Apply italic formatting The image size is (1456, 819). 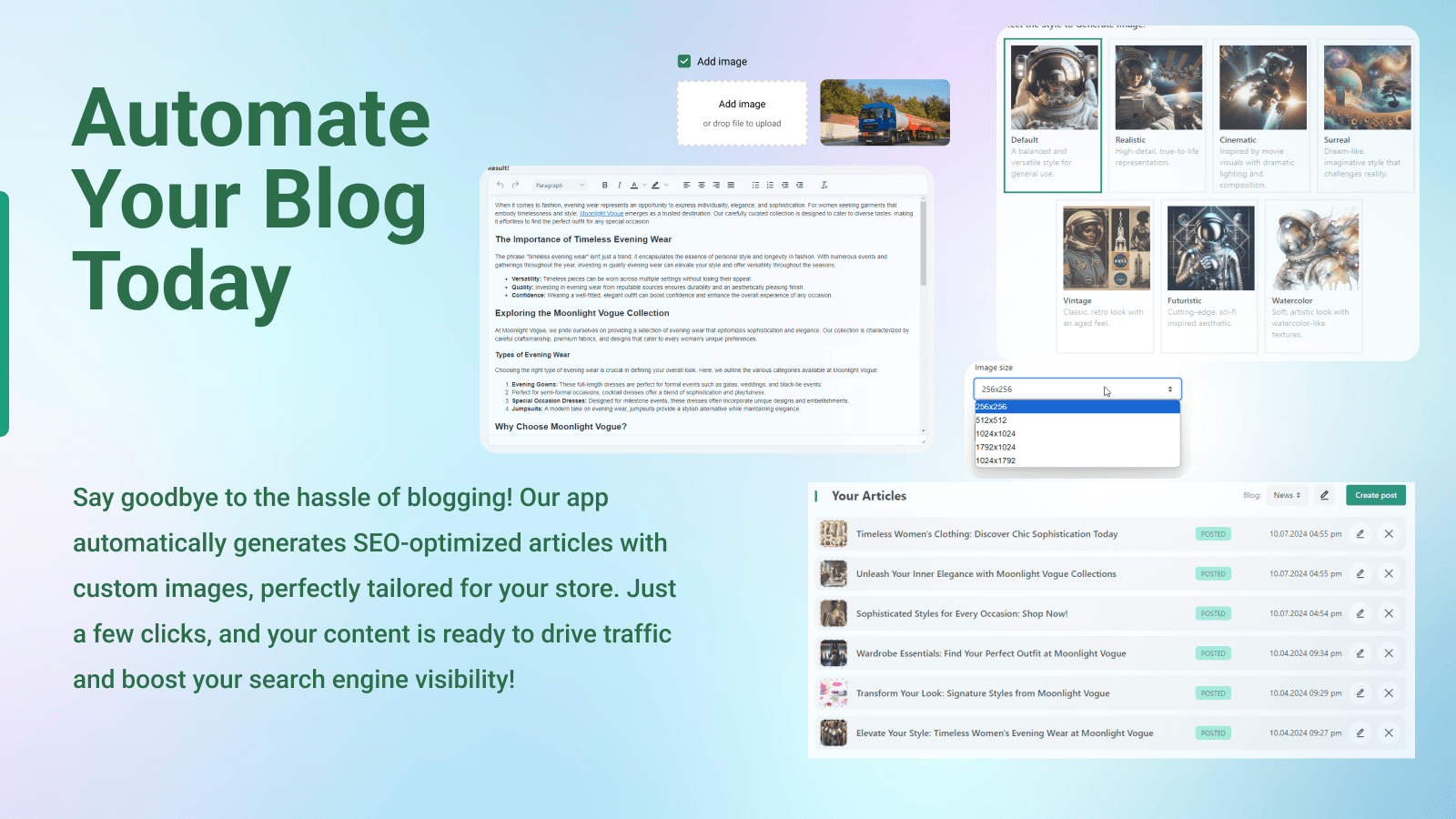coord(620,185)
